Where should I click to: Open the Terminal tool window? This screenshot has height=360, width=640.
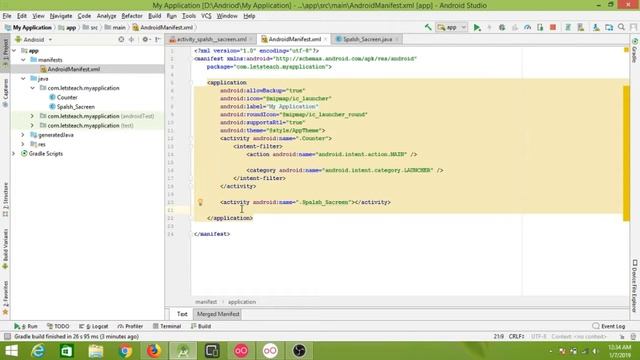click(167, 326)
